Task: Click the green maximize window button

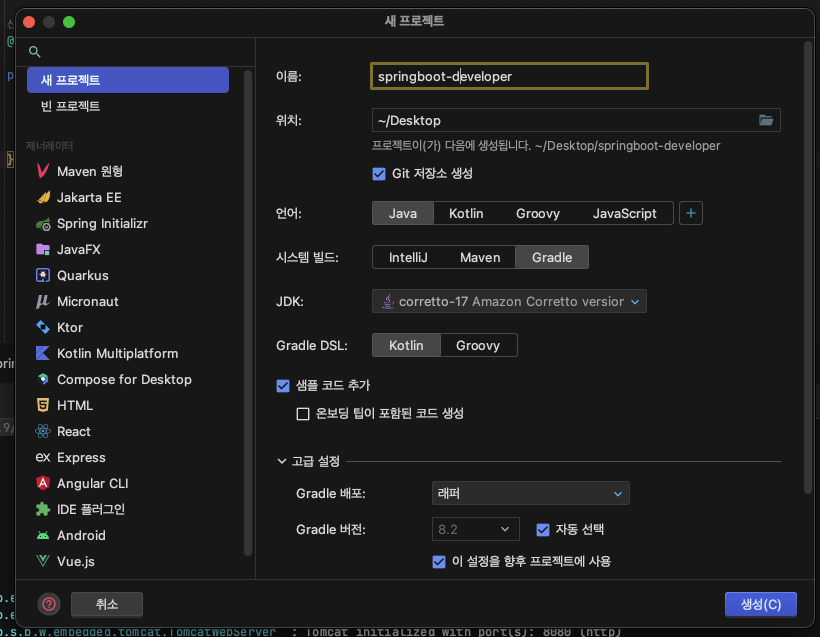Action: click(x=69, y=22)
